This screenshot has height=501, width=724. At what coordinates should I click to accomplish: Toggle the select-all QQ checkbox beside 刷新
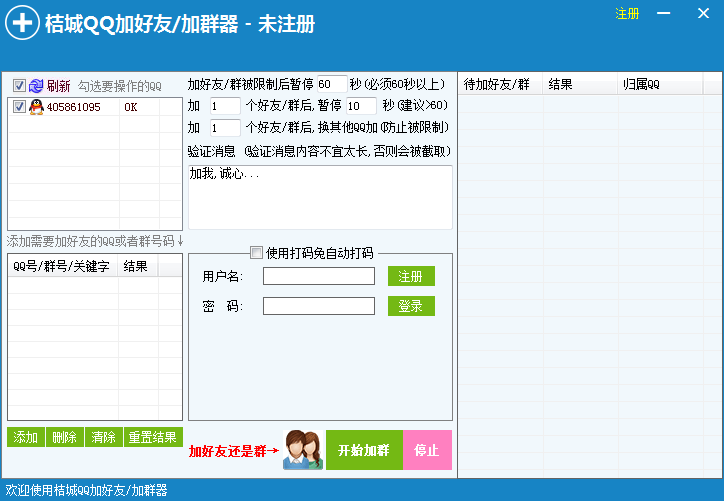click(19, 85)
